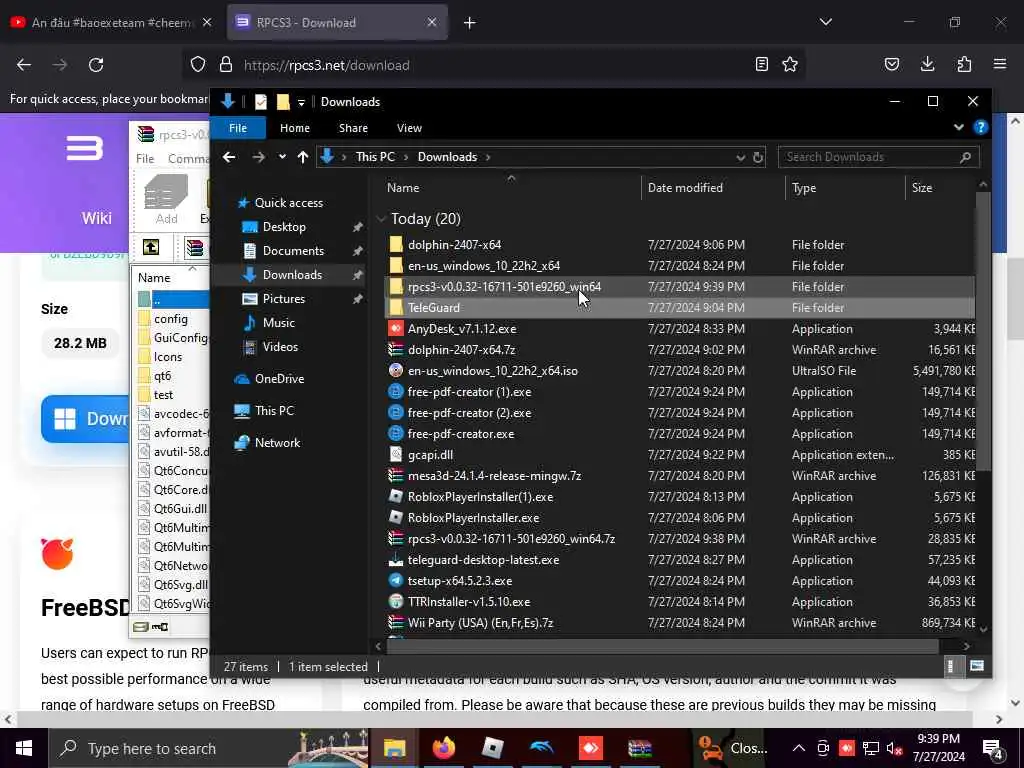Select the config folder in WinRAR
The width and height of the screenshot is (1024, 768).
tap(170, 319)
